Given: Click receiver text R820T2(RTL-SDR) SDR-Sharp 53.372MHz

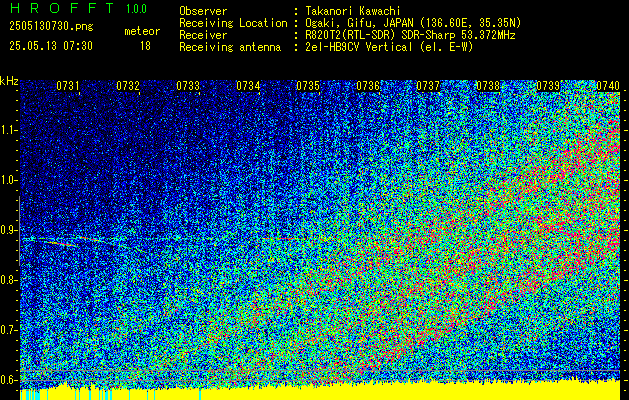Looking at the screenshot, I should pyautogui.click(x=410, y=35).
